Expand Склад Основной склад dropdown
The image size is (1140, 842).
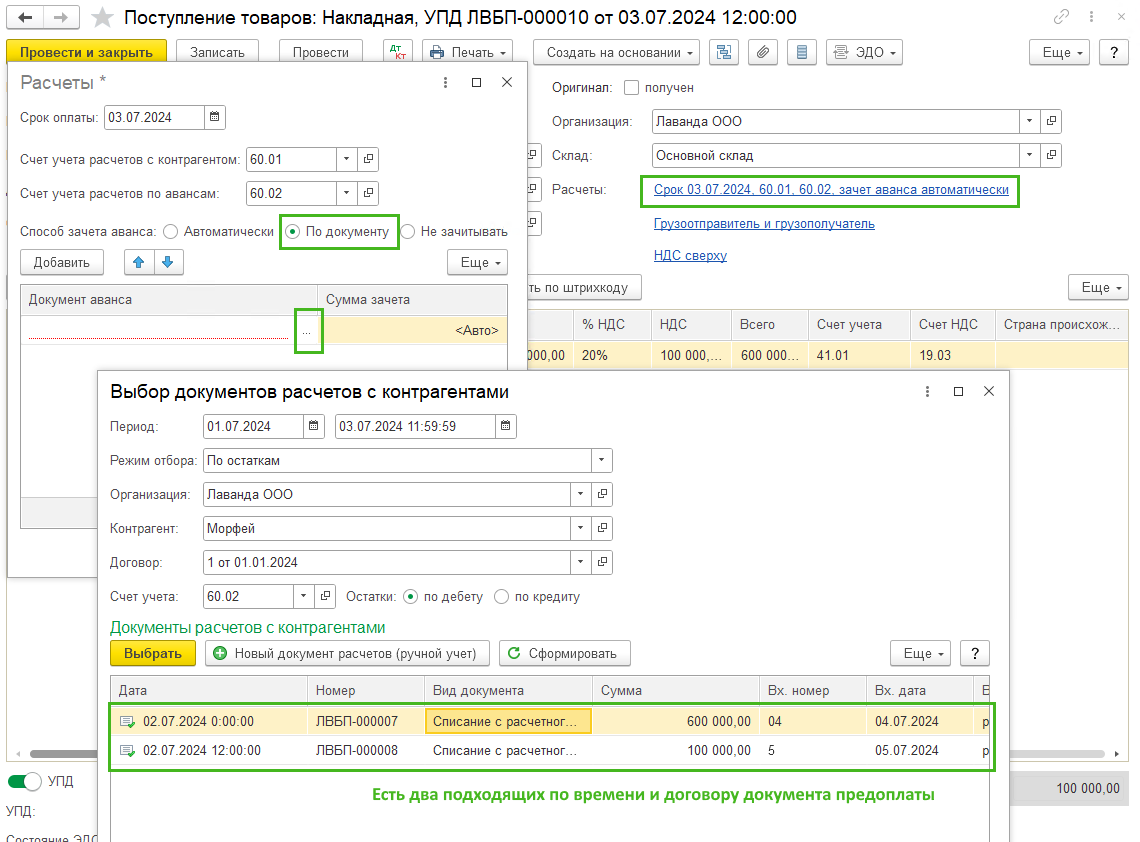coord(1029,155)
